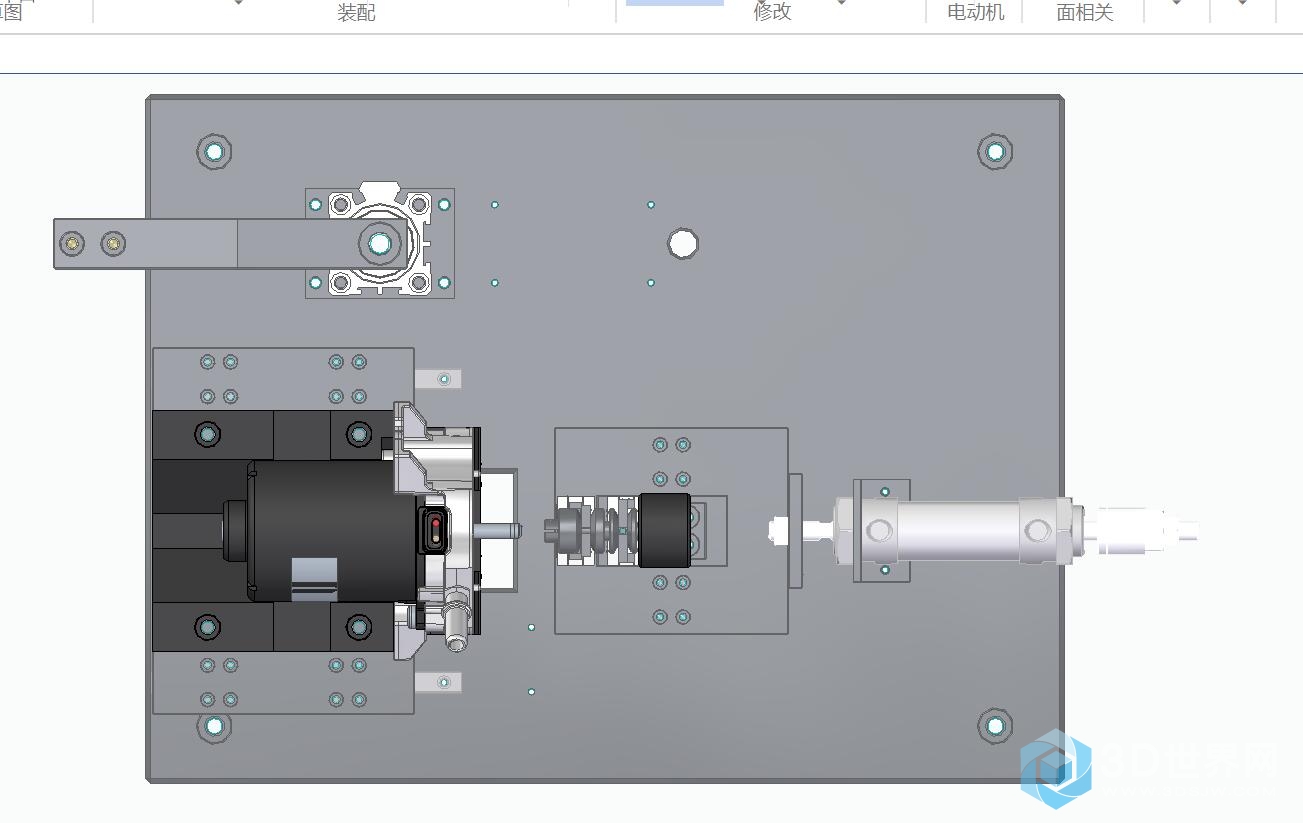Select the black cylindrical roller on the center fixture

(664, 530)
